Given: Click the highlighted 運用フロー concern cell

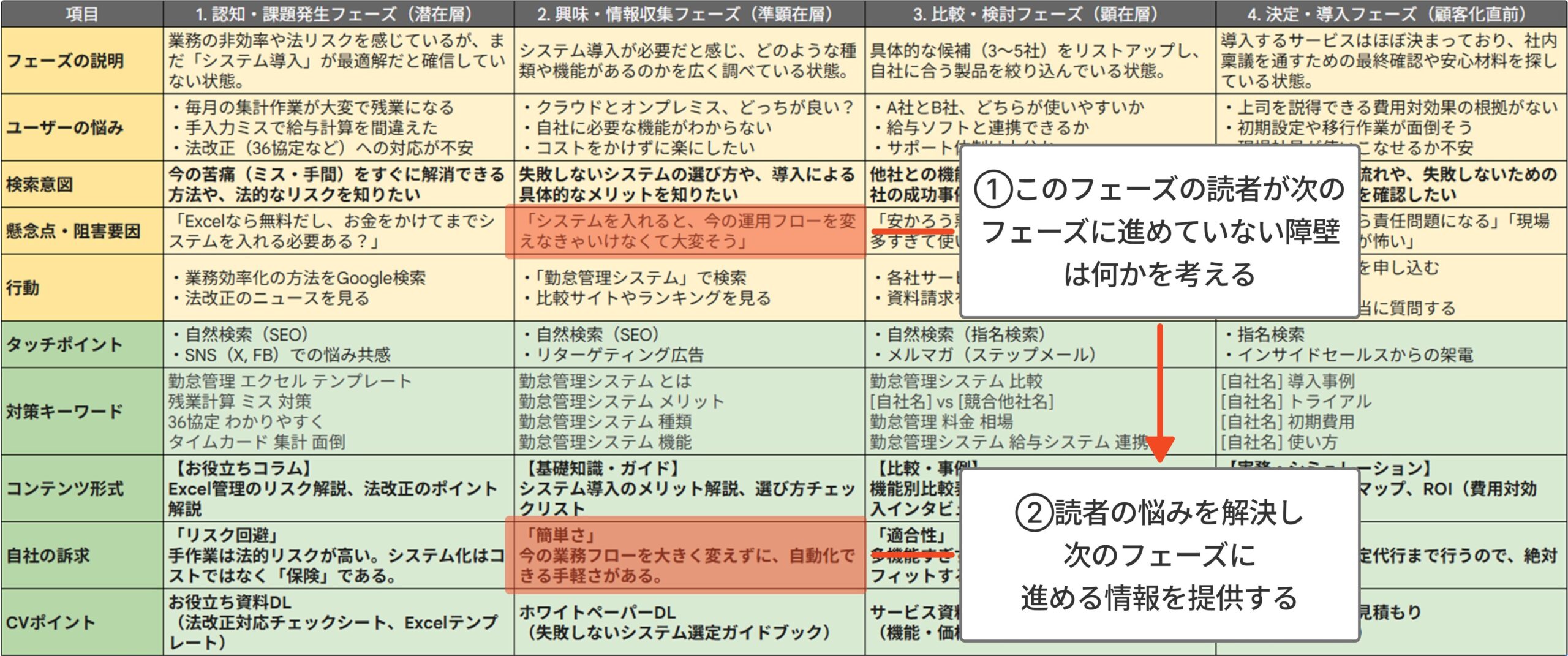Looking at the screenshot, I should point(686,231).
